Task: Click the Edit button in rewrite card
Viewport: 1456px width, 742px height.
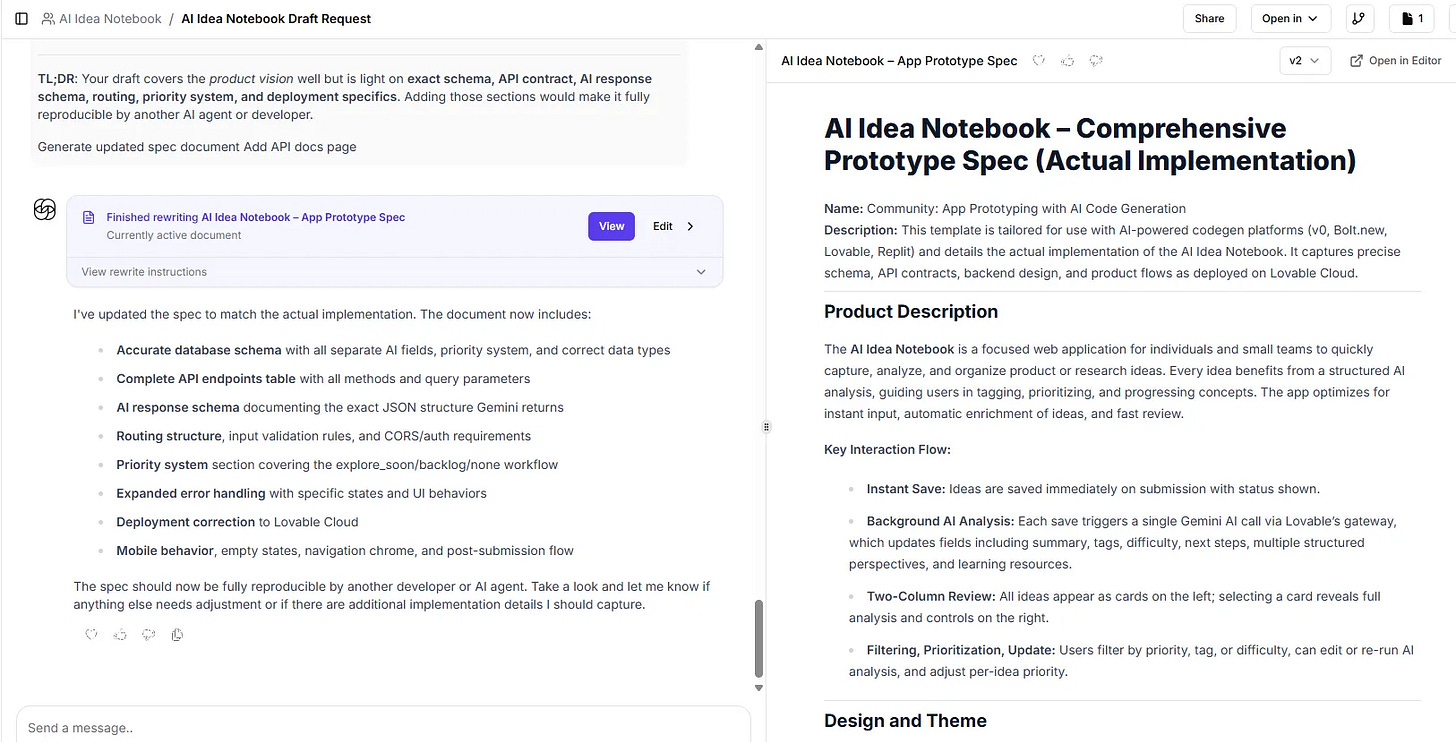Action: click(663, 226)
